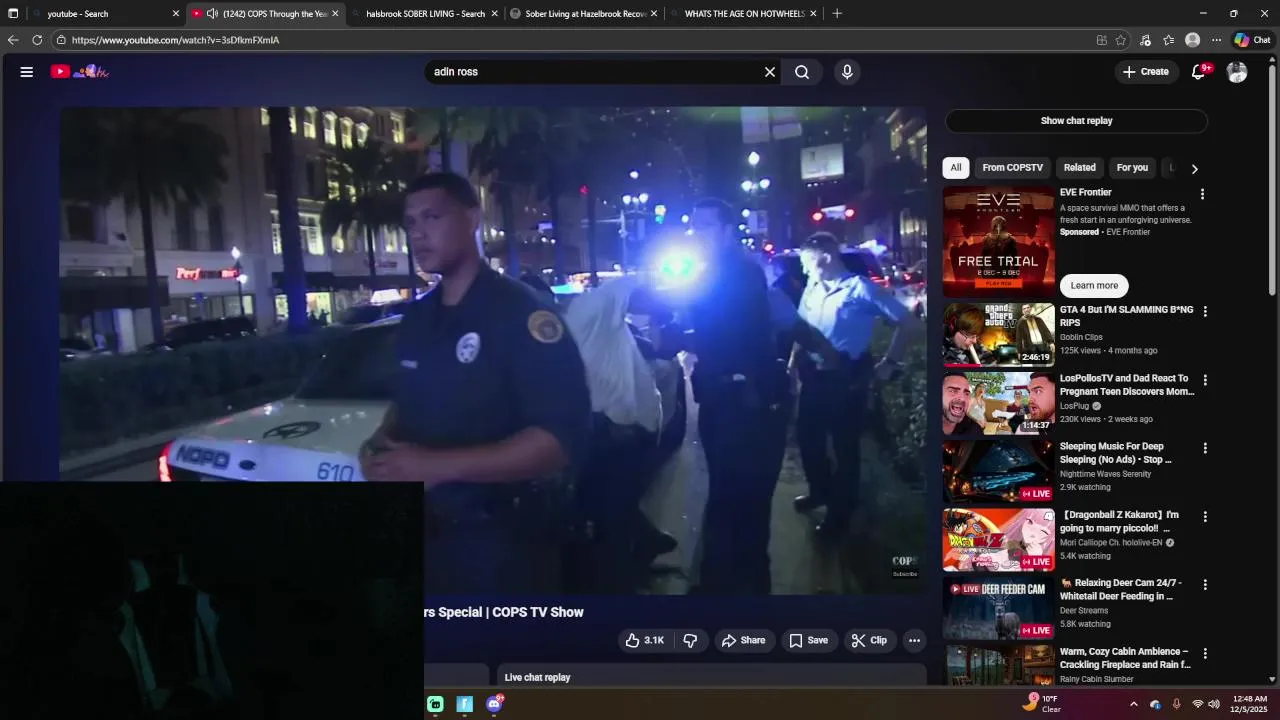Screen dimensions: 1280x720
Task: Add this page to favorites star
Action: (x=1121, y=40)
